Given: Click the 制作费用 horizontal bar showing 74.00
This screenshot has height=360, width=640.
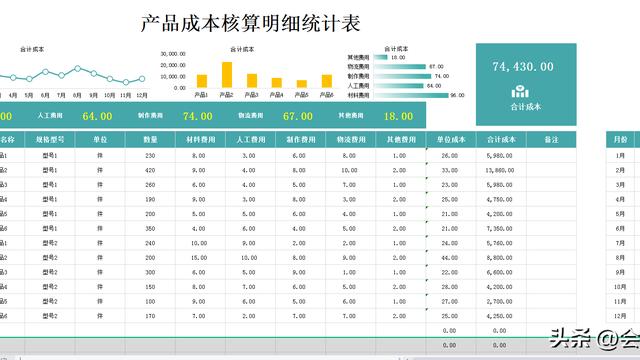Looking at the screenshot, I should pos(402,76).
